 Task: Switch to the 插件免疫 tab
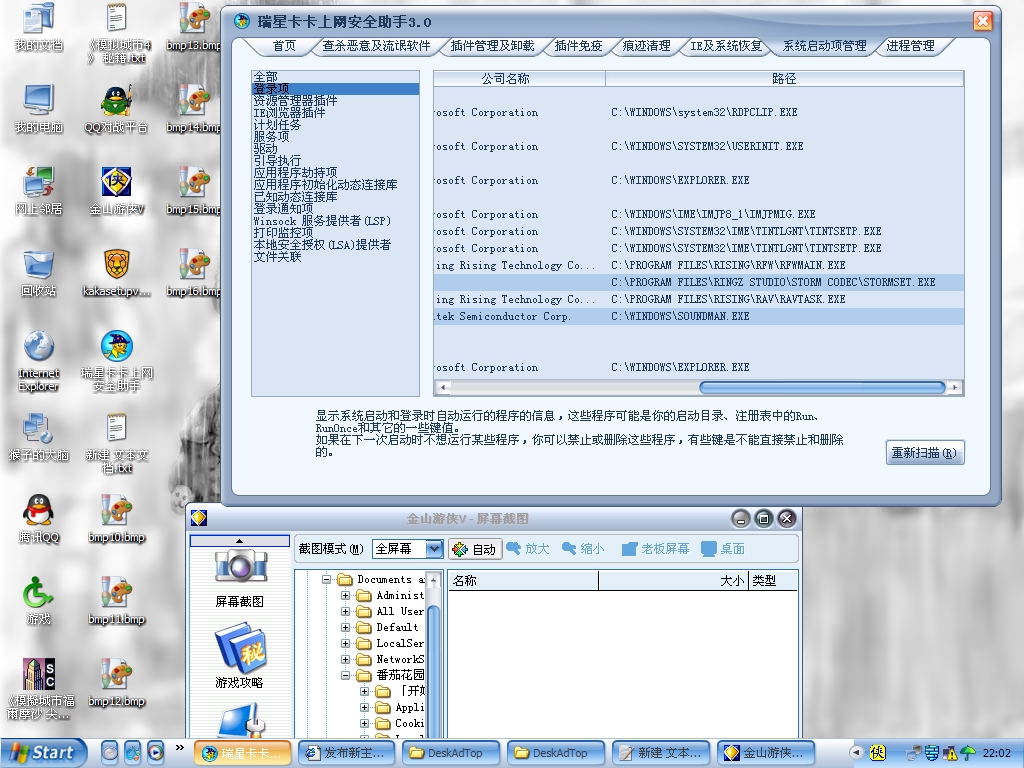click(578, 46)
